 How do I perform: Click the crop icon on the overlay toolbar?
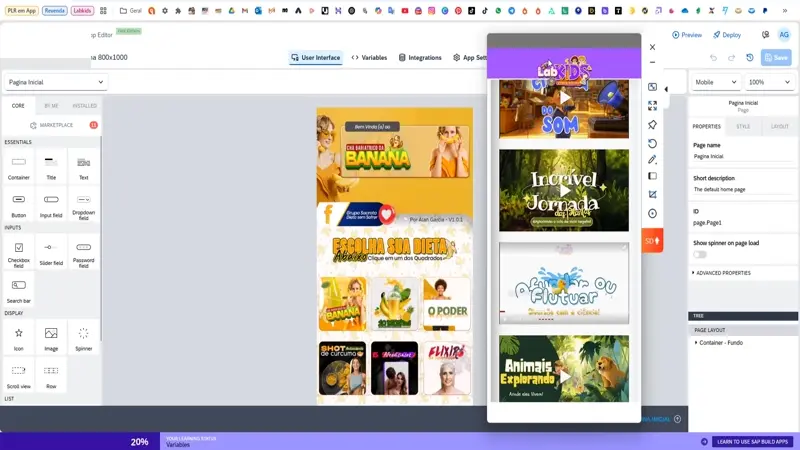pos(653,194)
